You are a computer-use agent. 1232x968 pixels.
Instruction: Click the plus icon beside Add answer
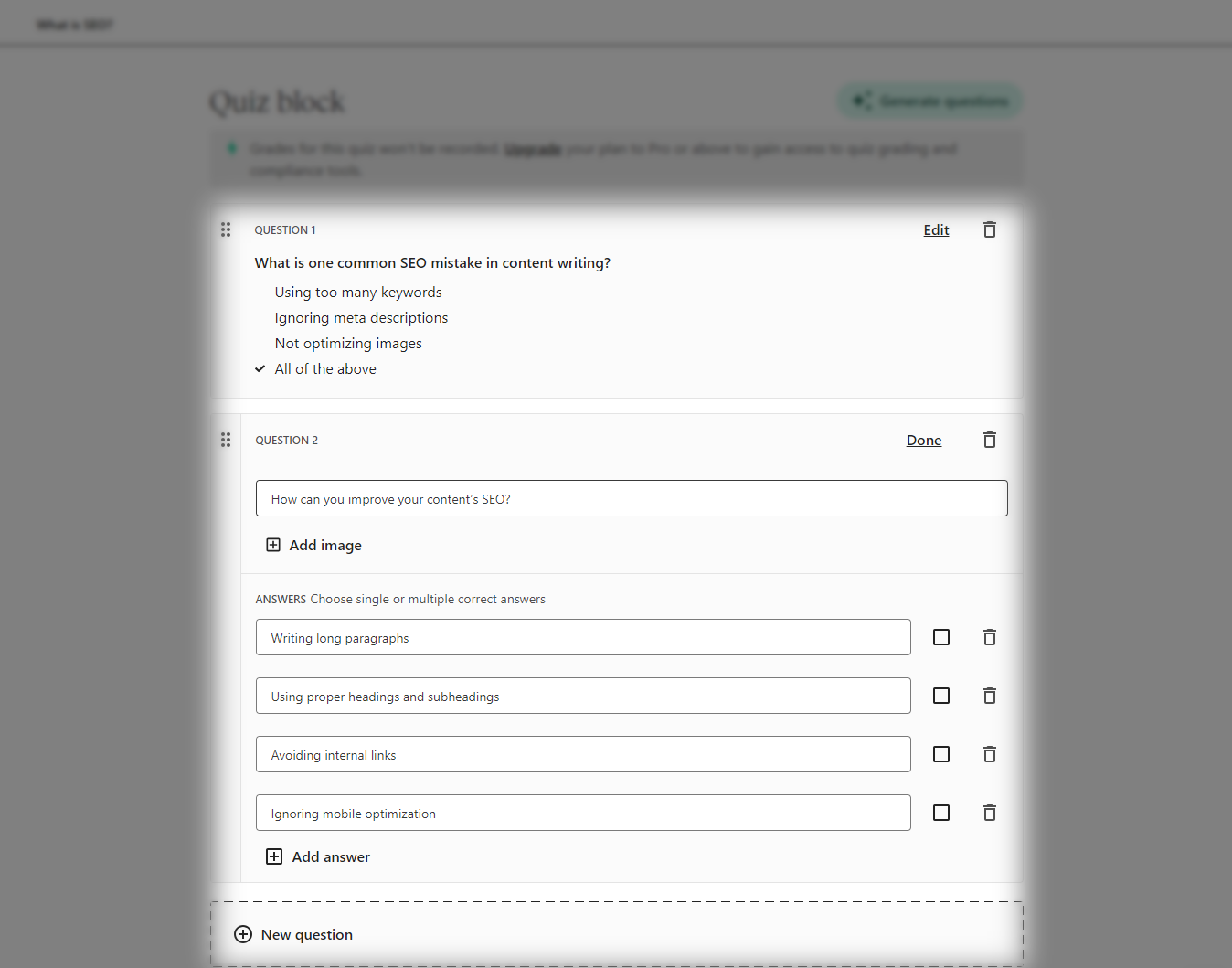274,856
